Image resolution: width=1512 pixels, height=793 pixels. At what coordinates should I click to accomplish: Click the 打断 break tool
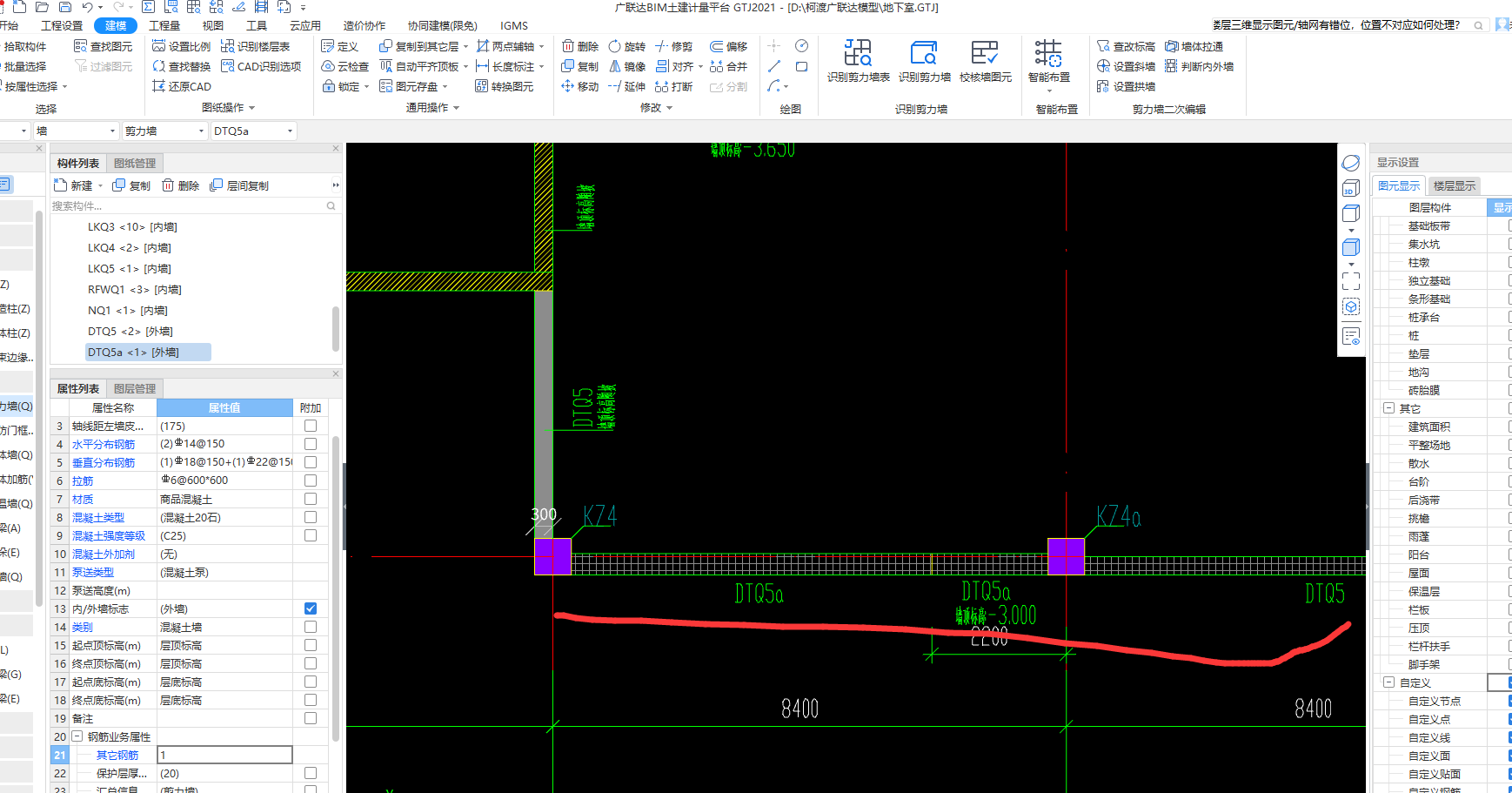point(674,86)
